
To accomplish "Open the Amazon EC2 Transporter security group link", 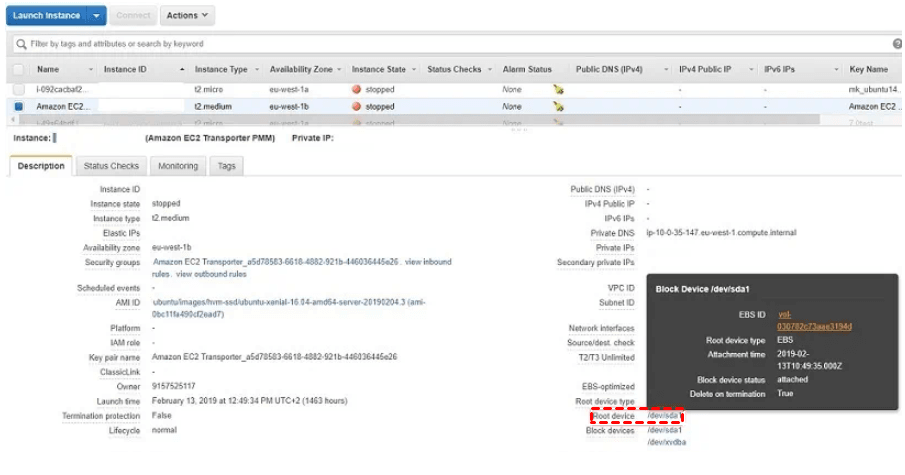I will (x=275, y=261).
